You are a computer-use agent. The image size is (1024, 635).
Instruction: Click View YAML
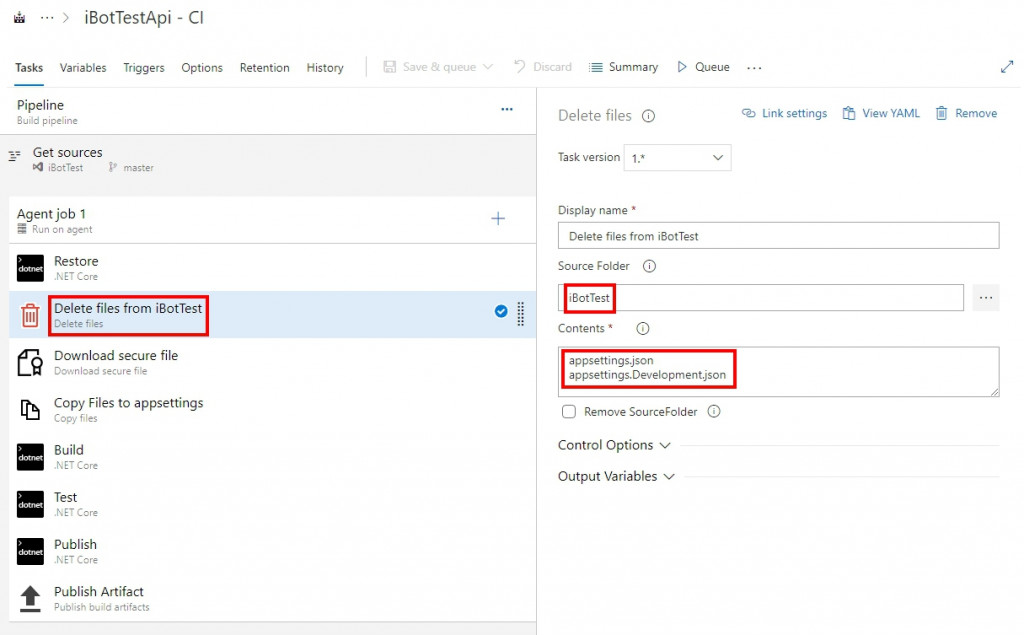pyautogui.click(x=881, y=113)
